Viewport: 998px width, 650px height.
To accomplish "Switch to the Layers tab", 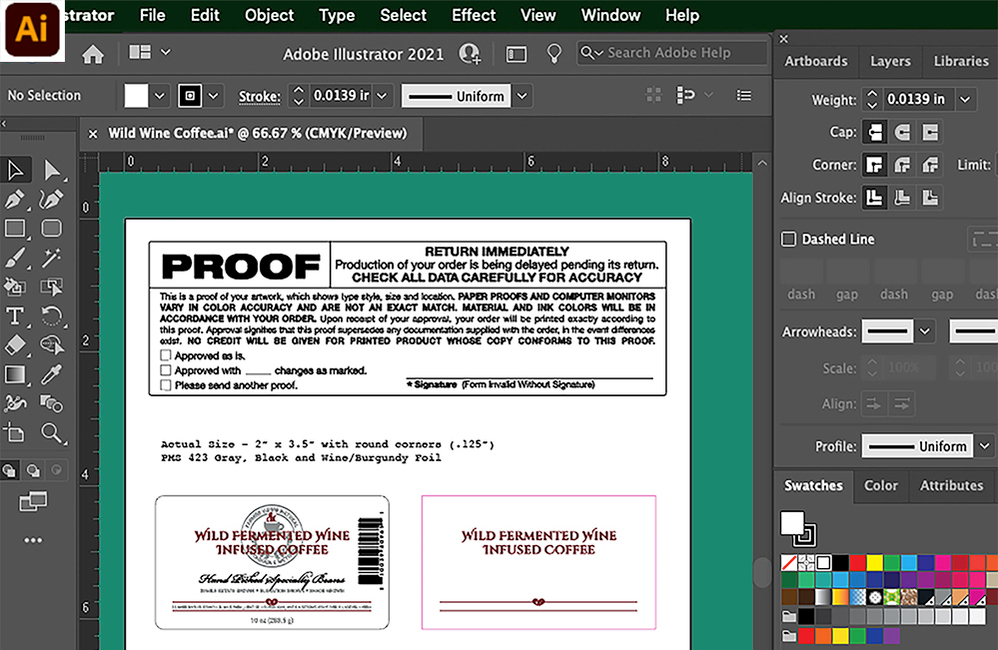I will 890,61.
